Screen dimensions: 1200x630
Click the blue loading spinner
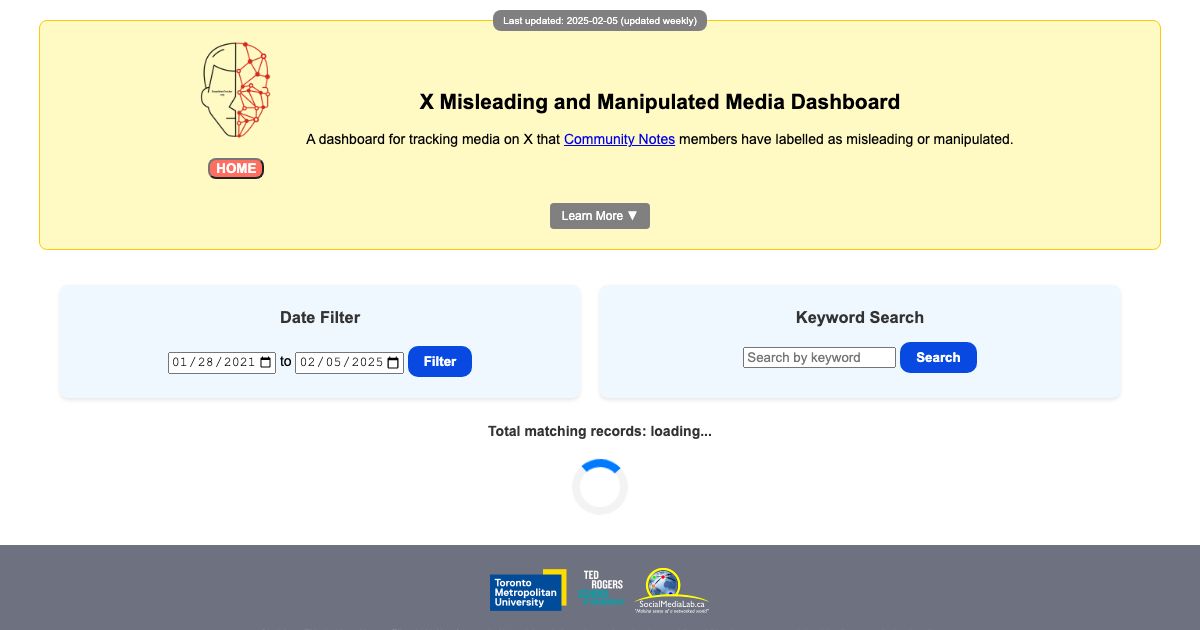[x=600, y=486]
